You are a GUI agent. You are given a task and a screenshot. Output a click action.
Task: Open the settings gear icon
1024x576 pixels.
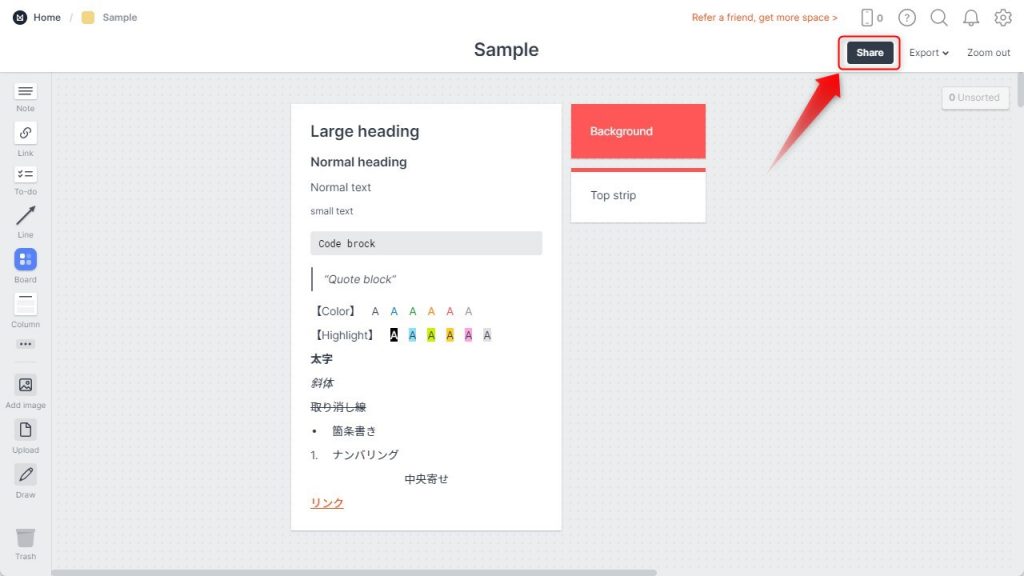pyautogui.click(x=1003, y=18)
